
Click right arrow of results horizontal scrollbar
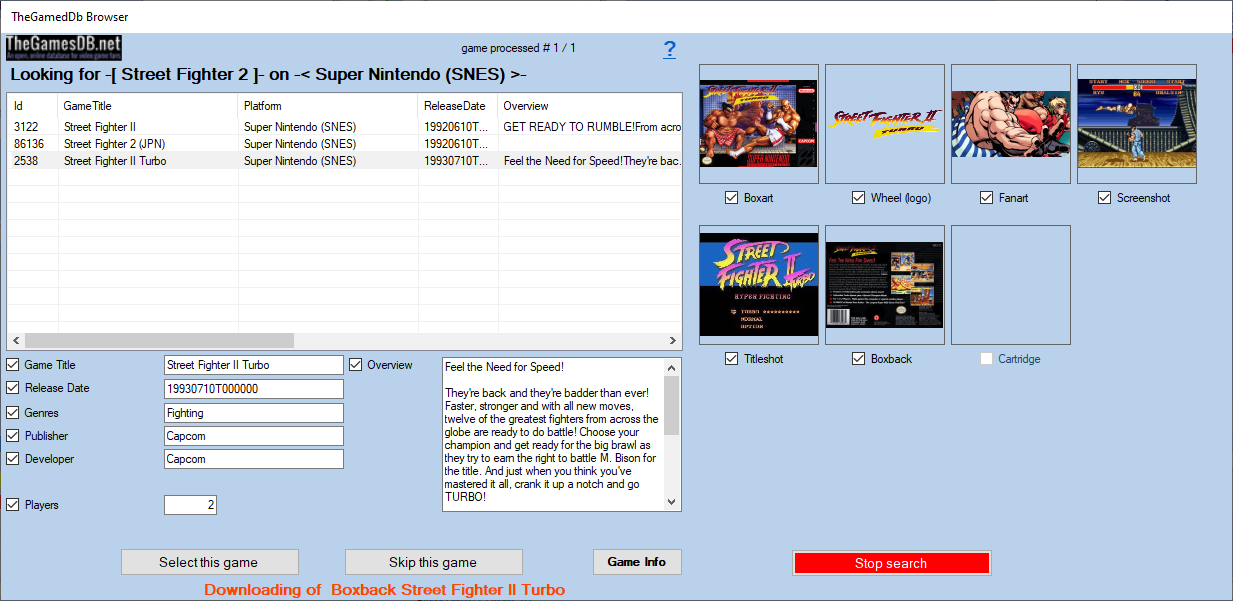pyautogui.click(x=673, y=341)
